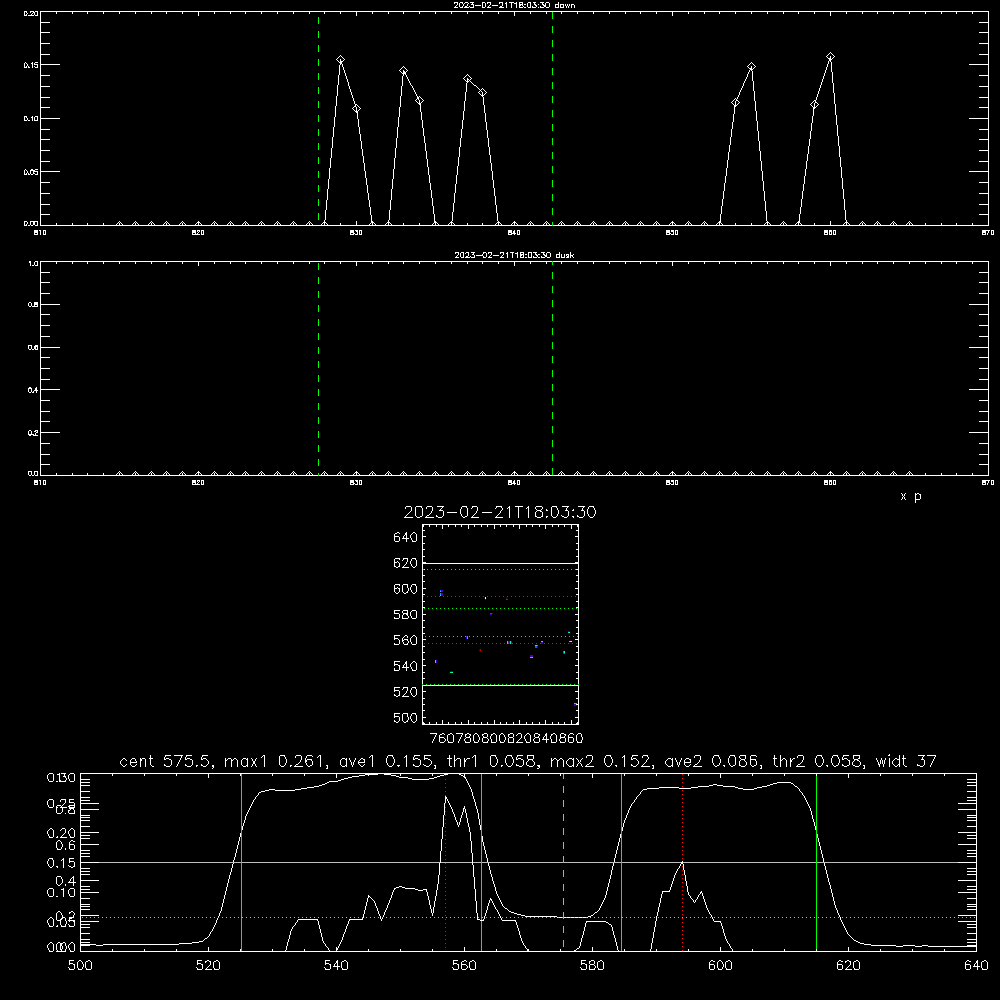1000x1000 pixels.
Task: Click the green vertical line near 563 in the bottom plot
Action: tap(482, 861)
